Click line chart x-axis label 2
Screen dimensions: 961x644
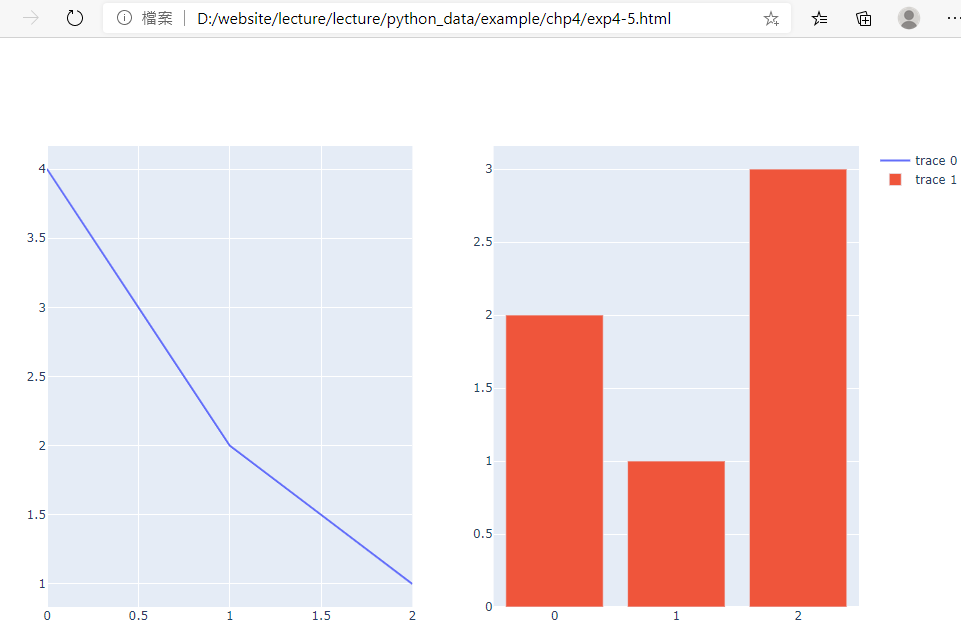click(x=412, y=616)
